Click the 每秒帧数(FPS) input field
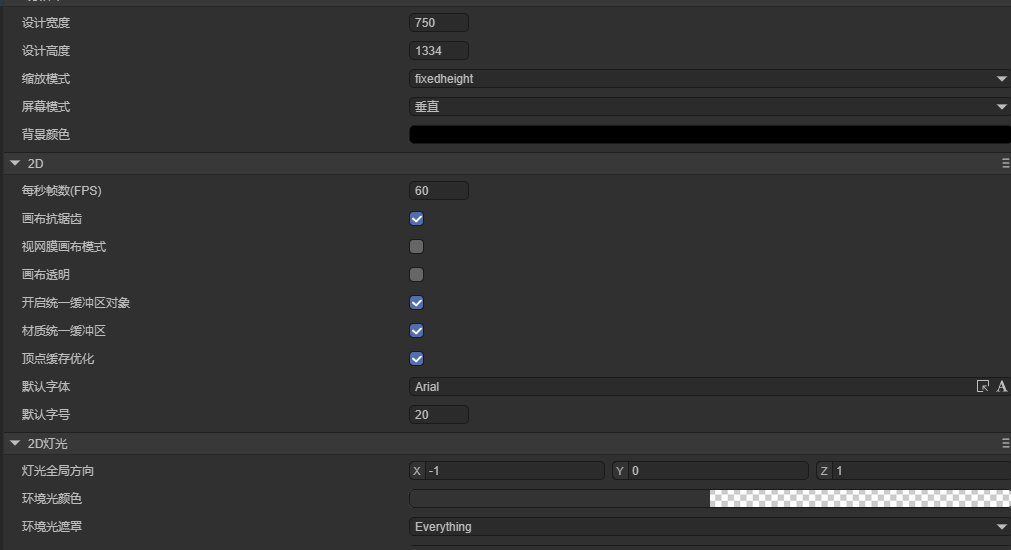Image resolution: width=1011 pixels, height=550 pixels. (x=439, y=191)
